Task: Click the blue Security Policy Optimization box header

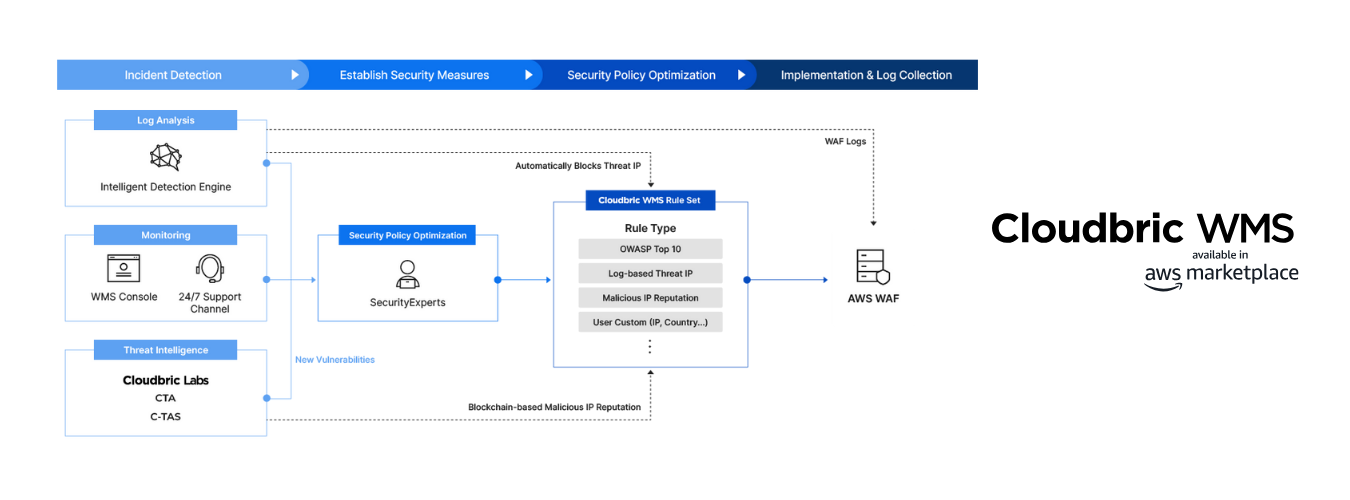Action: point(407,236)
